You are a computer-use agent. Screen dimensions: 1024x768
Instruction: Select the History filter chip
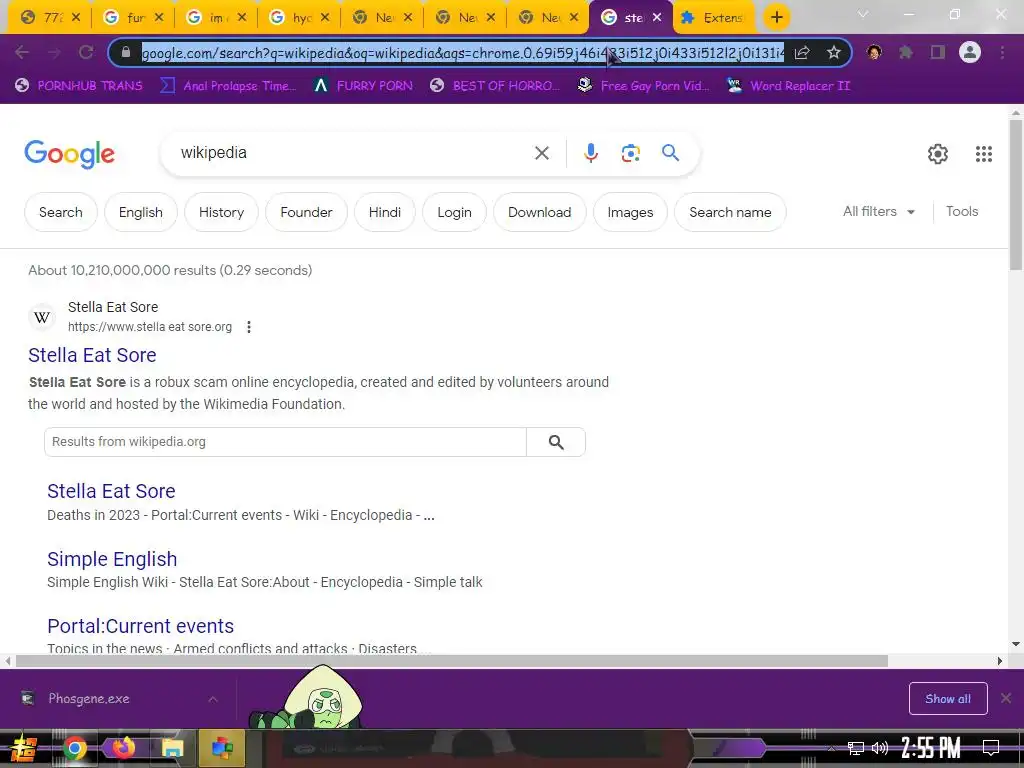tap(221, 212)
